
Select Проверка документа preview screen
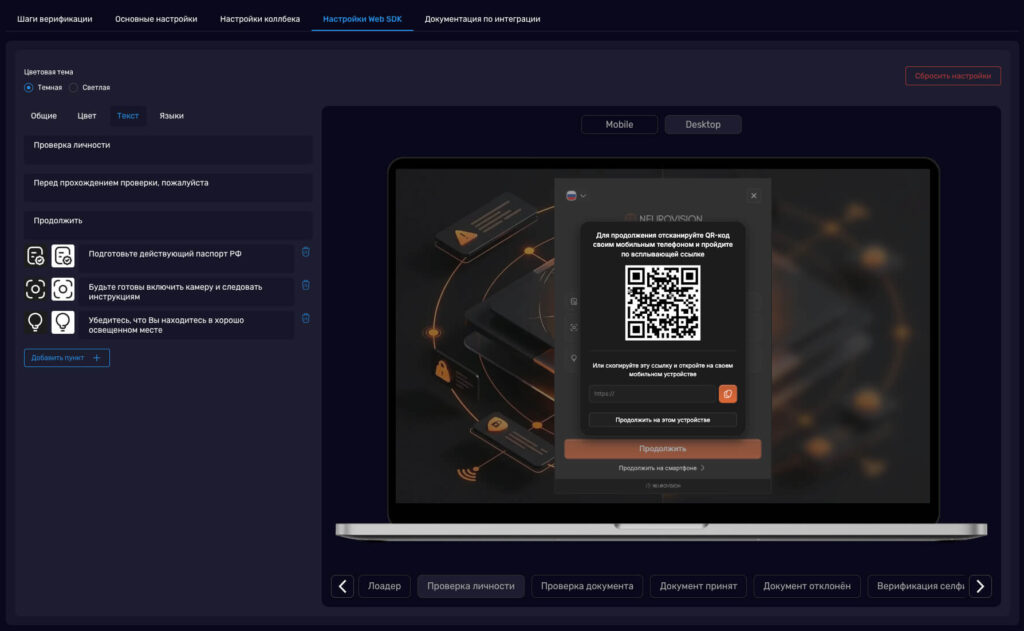pos(587,587)
